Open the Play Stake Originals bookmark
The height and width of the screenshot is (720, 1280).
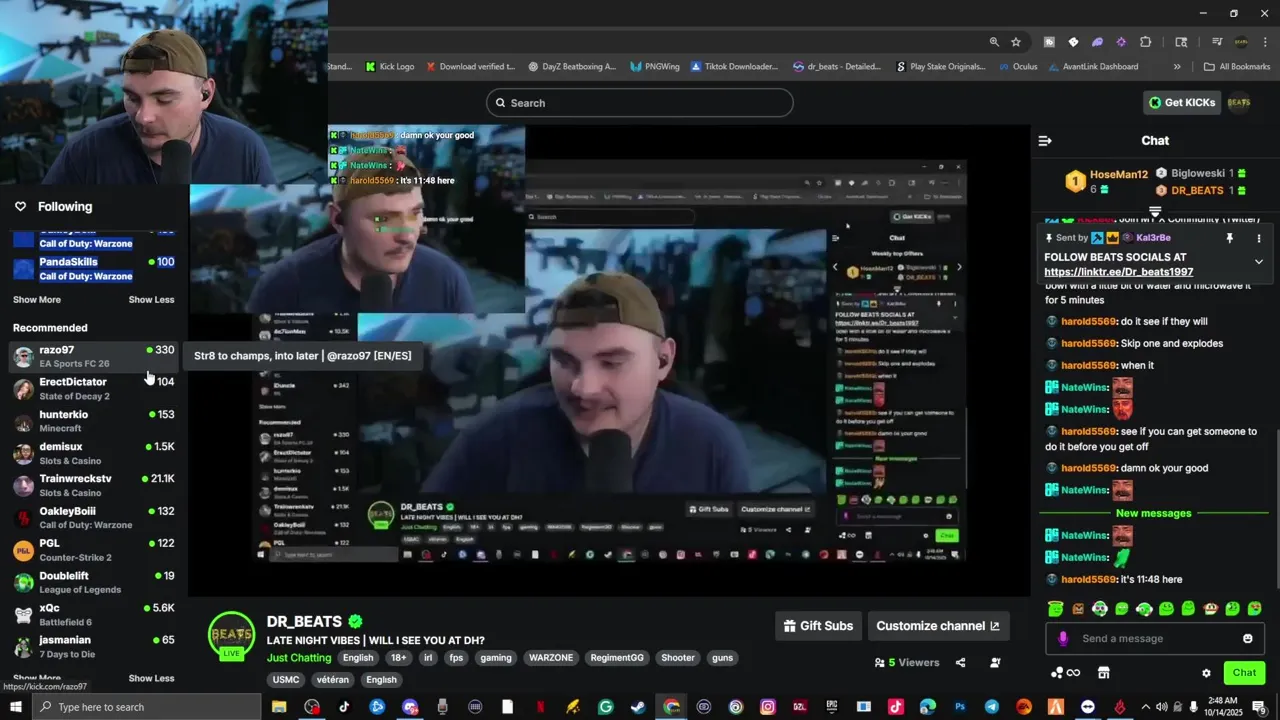tap(940, 67)
